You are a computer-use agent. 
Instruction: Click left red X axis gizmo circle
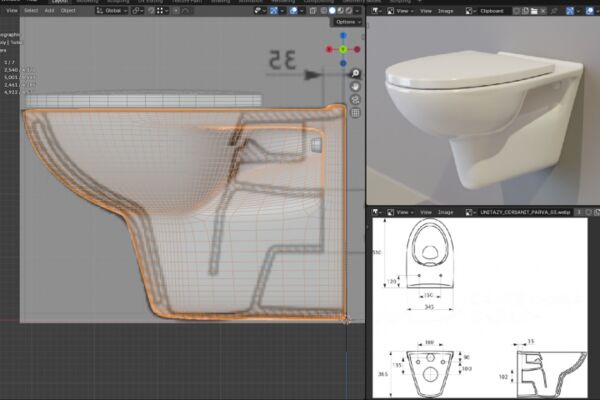click(329, 49)
